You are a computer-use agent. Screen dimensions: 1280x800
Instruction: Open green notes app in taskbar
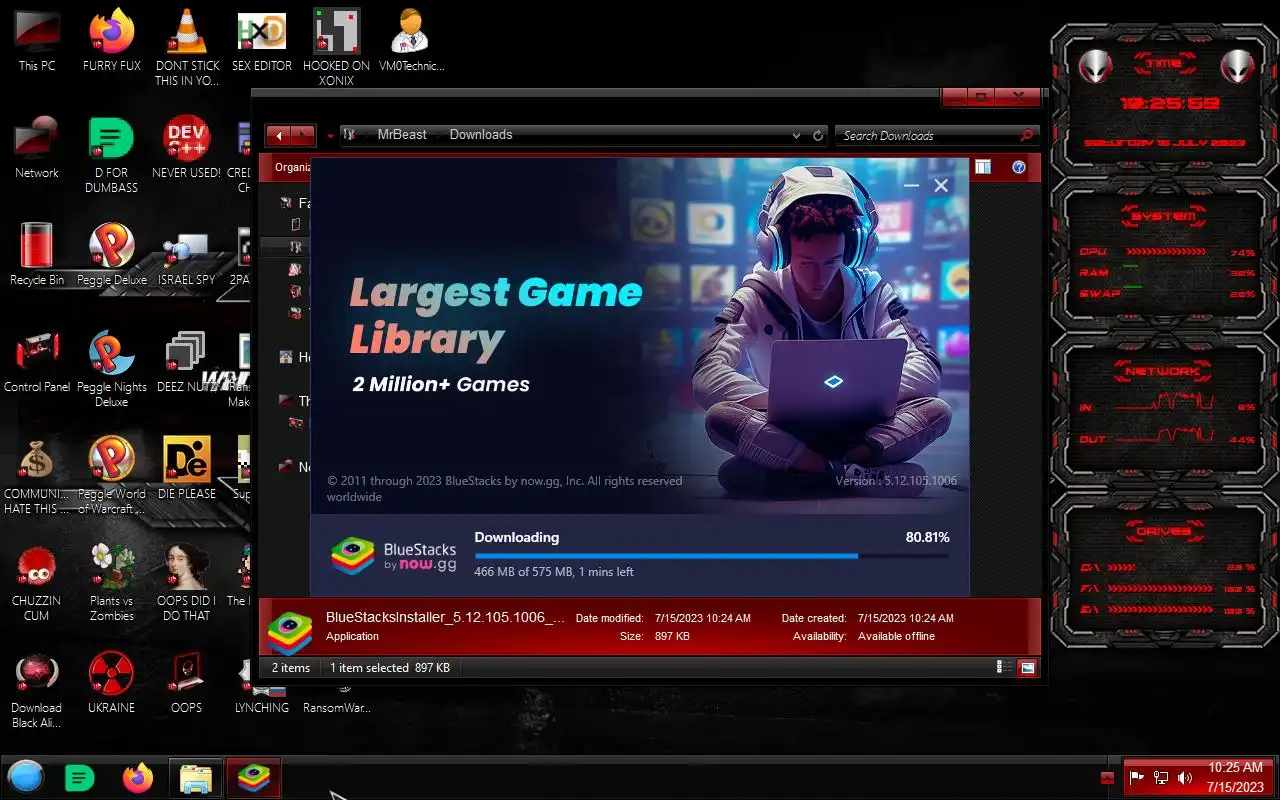pos(79,778)
